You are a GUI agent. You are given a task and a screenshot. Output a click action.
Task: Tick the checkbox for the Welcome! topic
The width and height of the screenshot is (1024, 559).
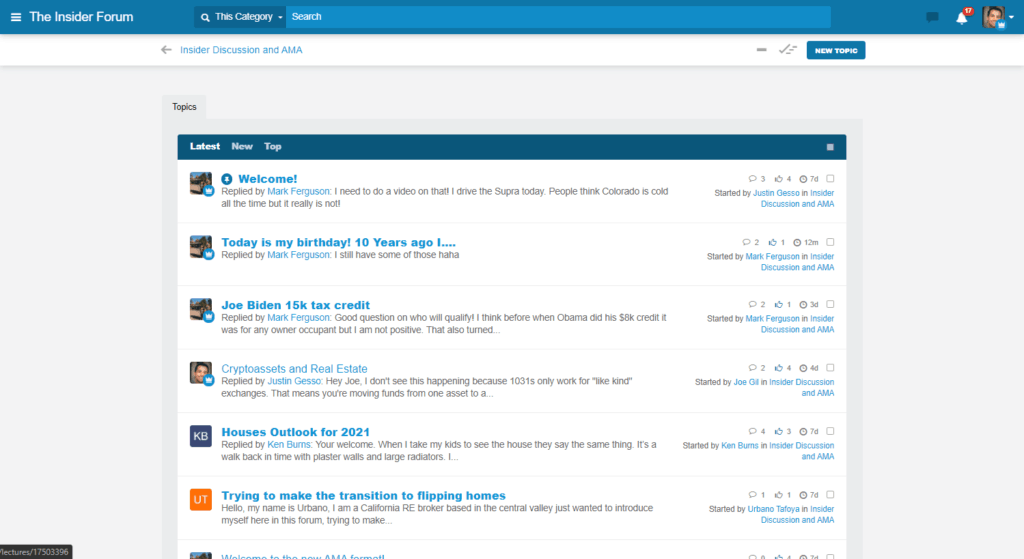click(830, 179)
